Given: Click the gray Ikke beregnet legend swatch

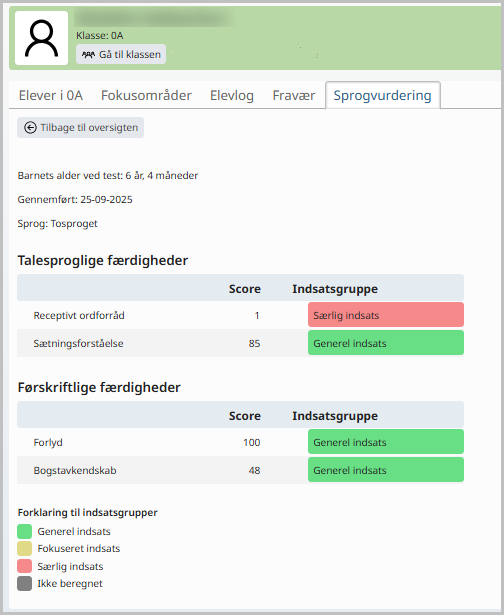Looking at the screenshot, I should pos(24,584).
